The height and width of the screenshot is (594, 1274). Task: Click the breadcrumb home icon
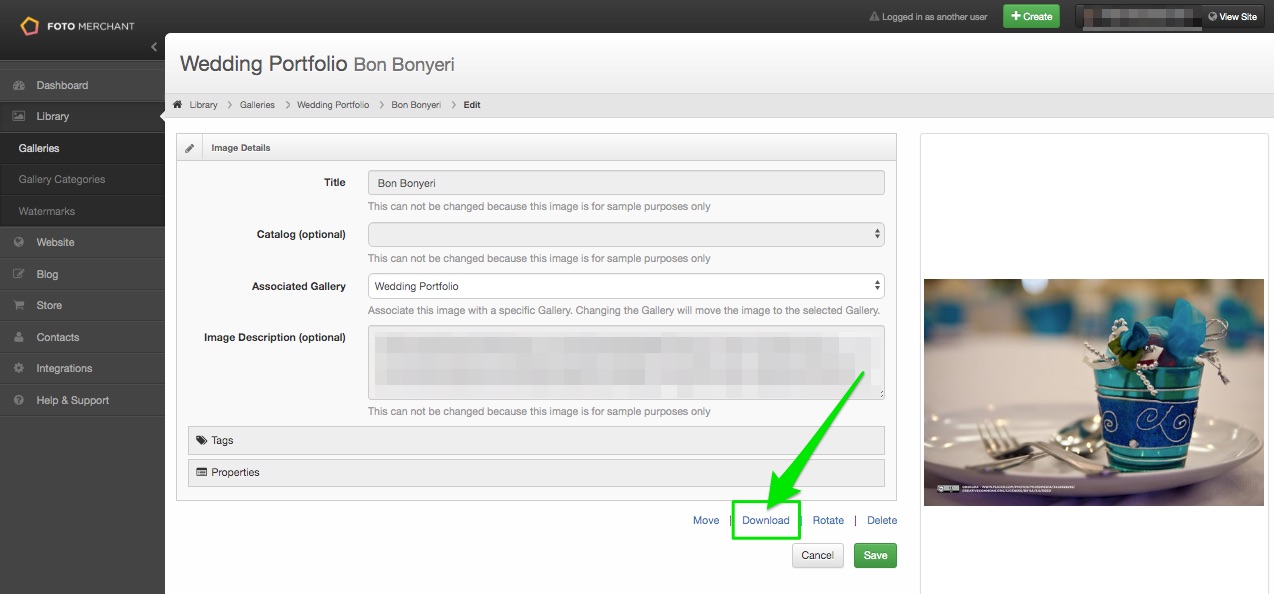177,104
